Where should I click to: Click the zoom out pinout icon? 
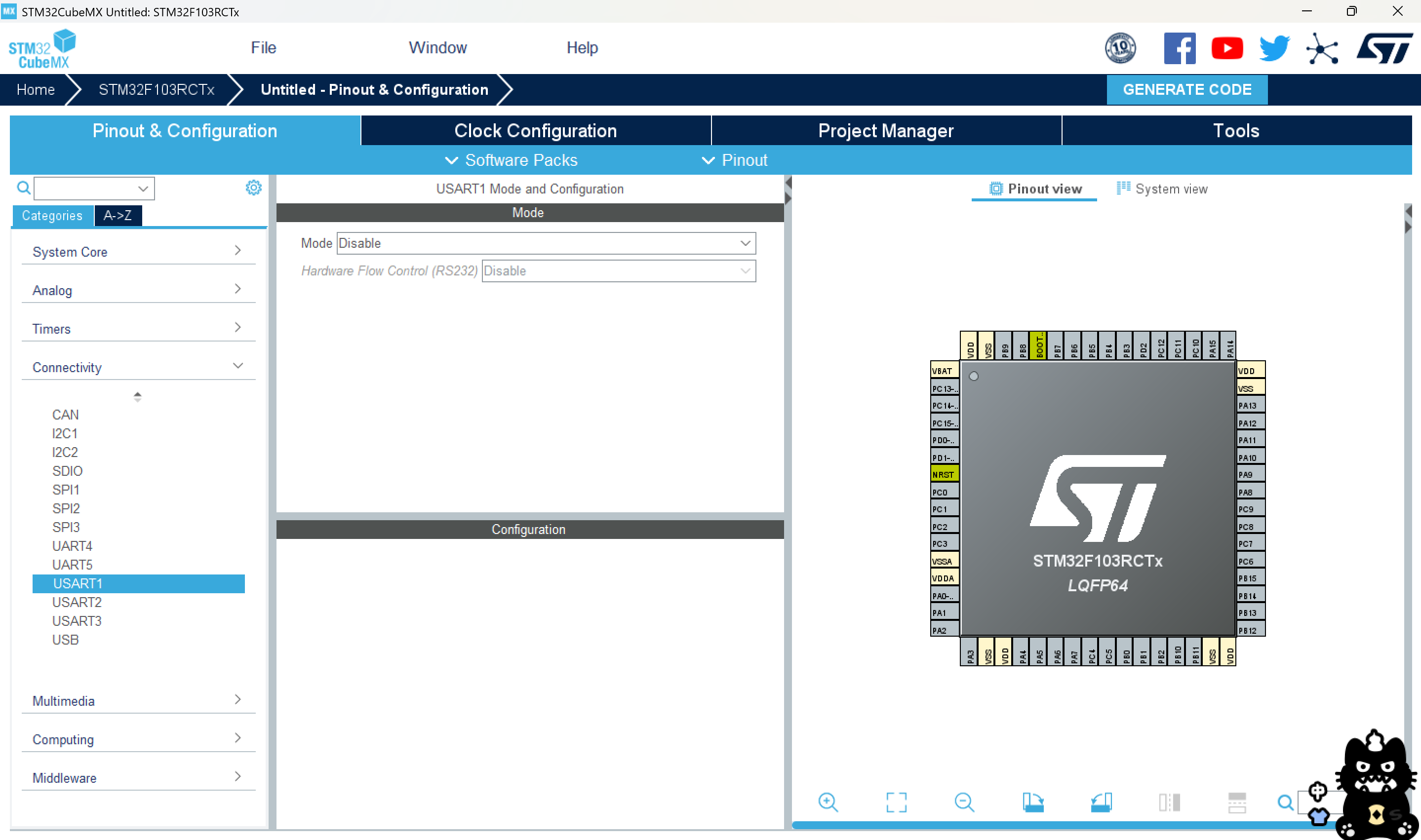[964, 802]
